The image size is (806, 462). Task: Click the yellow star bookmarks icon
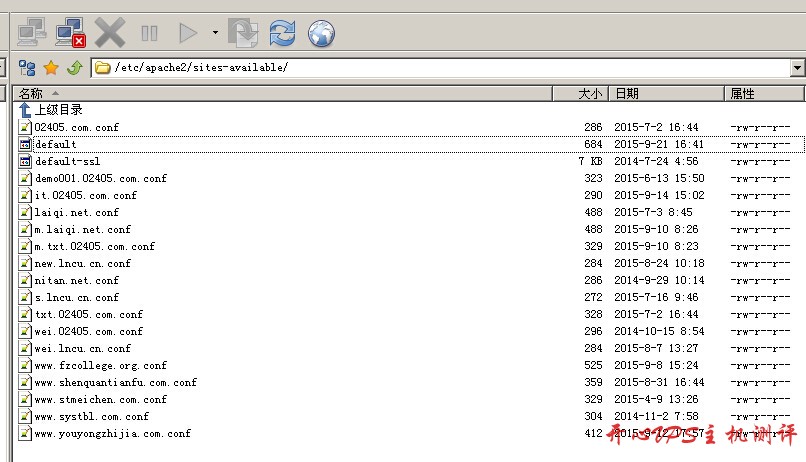point(51,68)
